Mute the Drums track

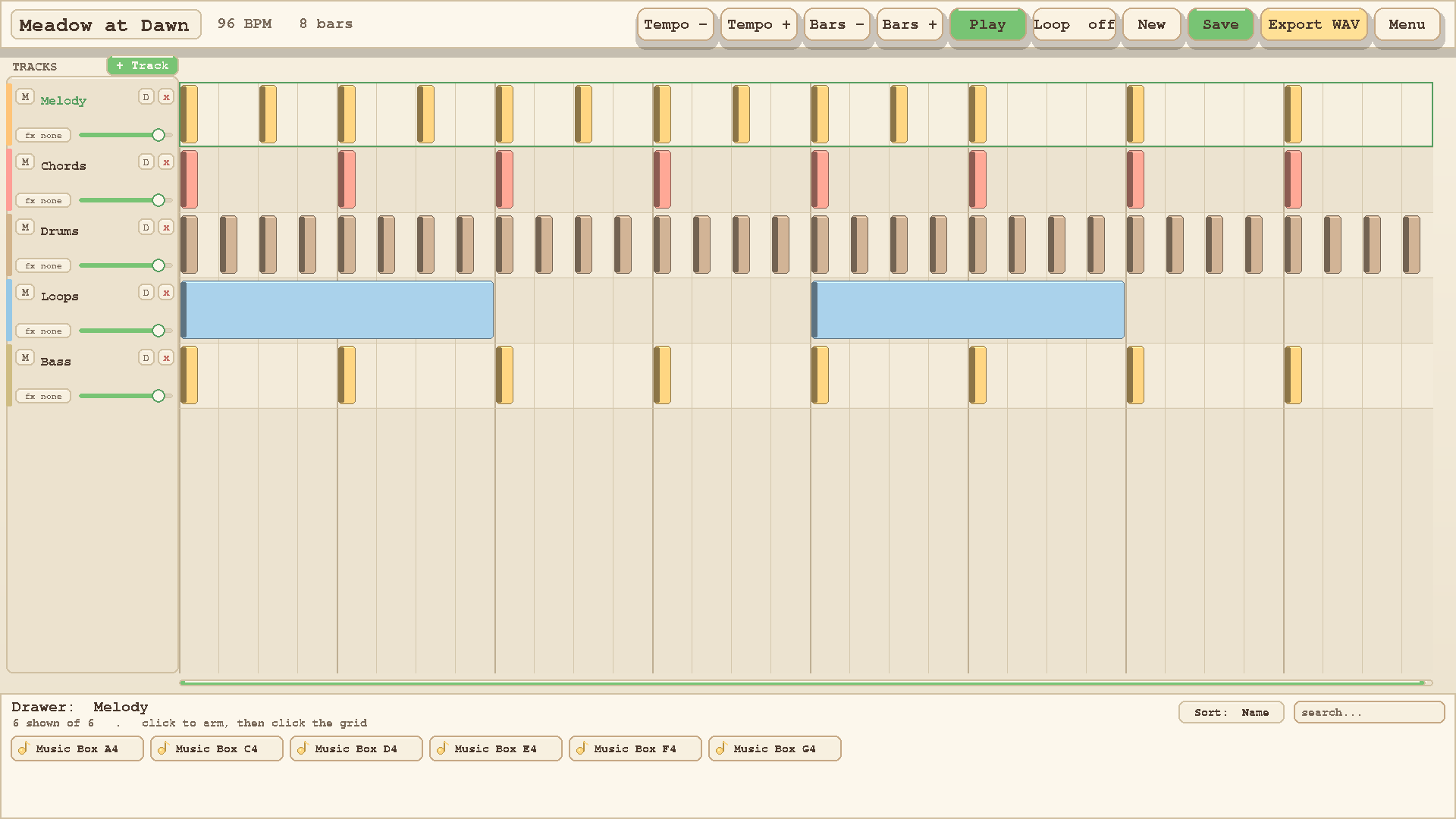25,227
